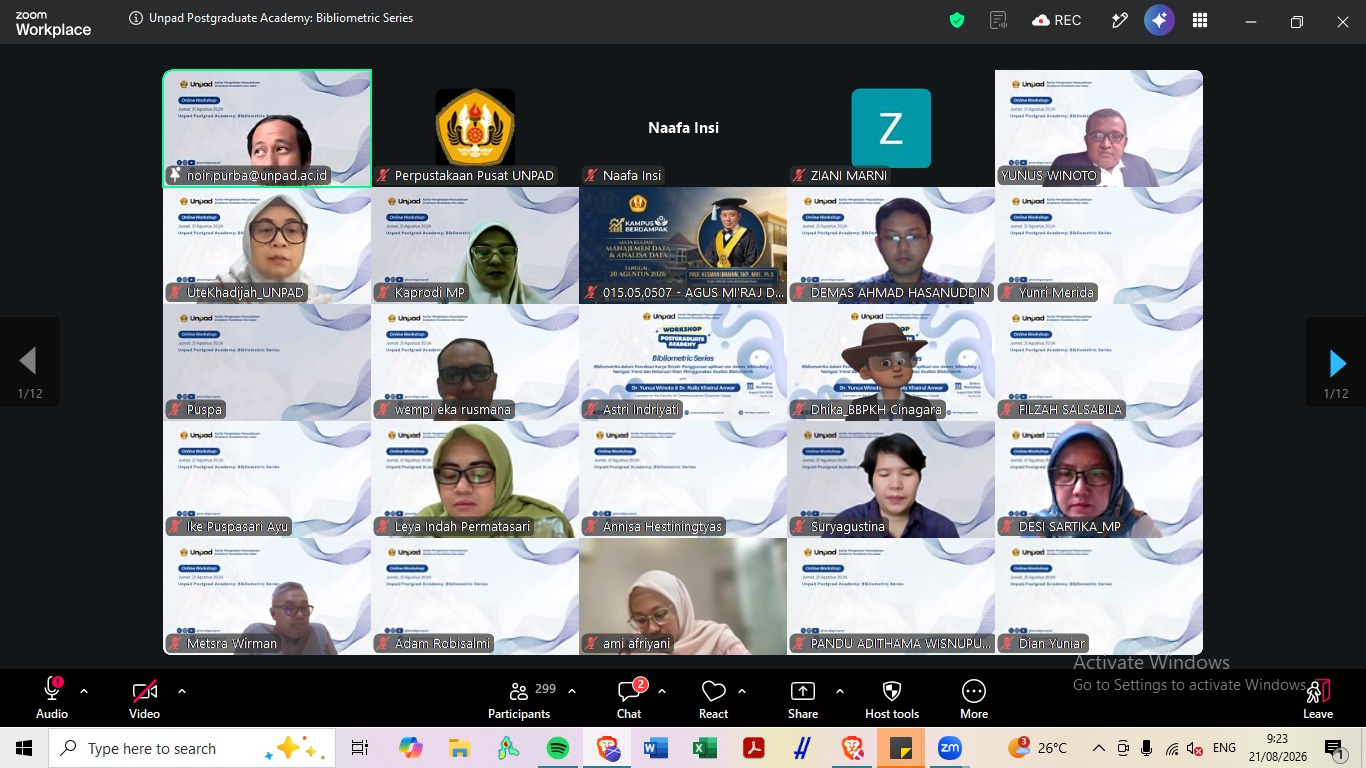Go to the next gallery page arrow
This screenshot has width=1366, height=768.
click(1337, 363)
